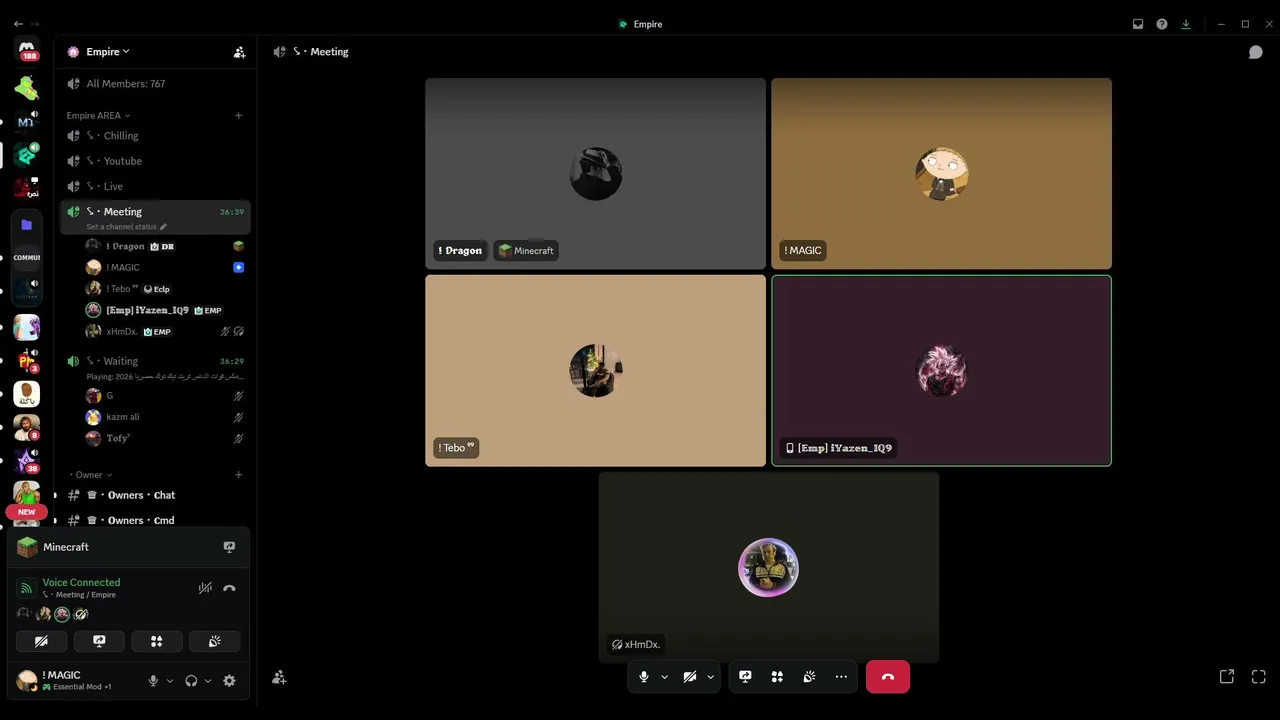The image size is (1280, 720).
Task: Open Discord direct messages home
Action: pos(27,49)
